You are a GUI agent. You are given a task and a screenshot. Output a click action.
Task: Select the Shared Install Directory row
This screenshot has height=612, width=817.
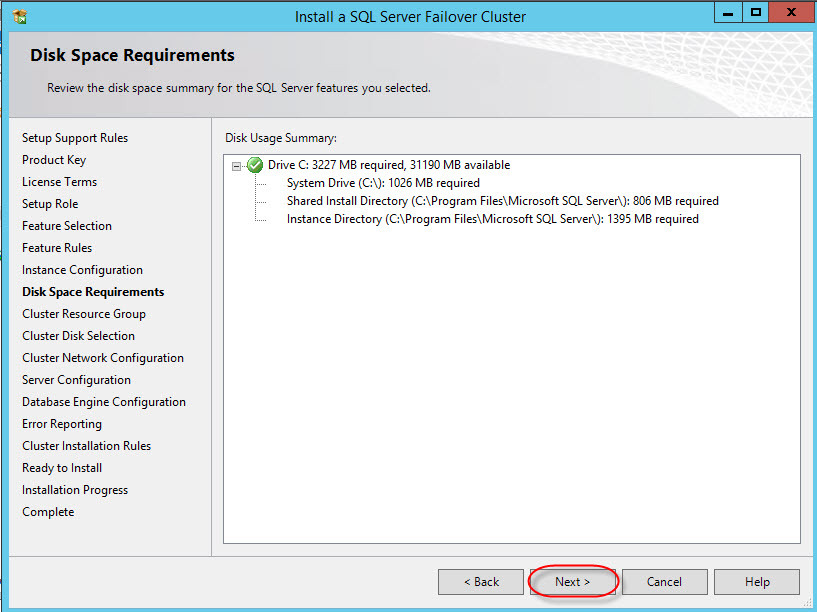click(502, 201)
